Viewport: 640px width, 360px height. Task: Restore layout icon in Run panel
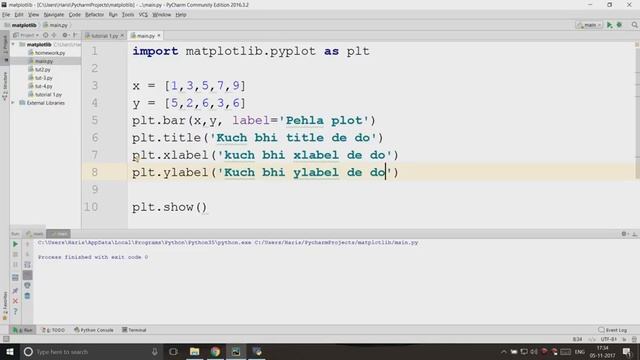point(15,278)
